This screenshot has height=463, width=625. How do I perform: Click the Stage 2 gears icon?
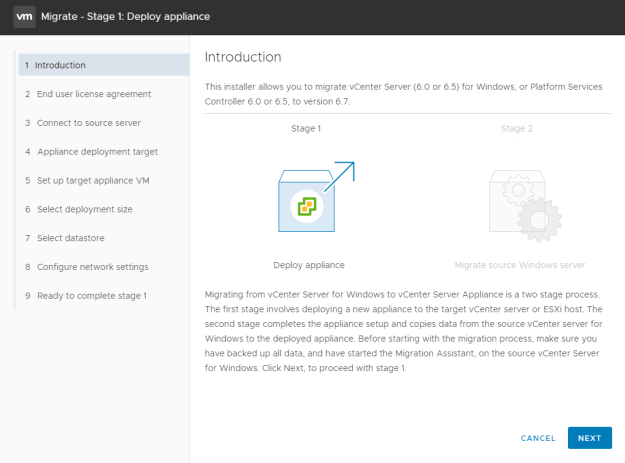click(x=525, y=206)
